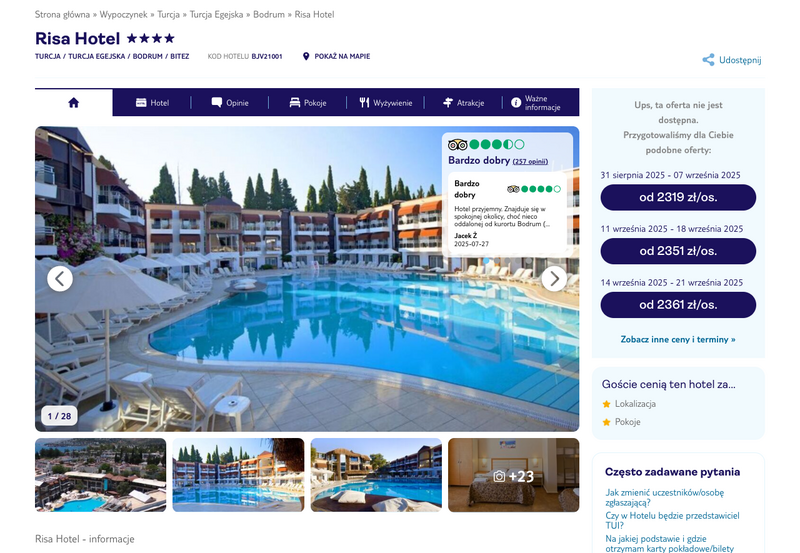Open the camera +23 photos thumbnail
The width and height of the screenshot is (800, 553).
(513, 475)
